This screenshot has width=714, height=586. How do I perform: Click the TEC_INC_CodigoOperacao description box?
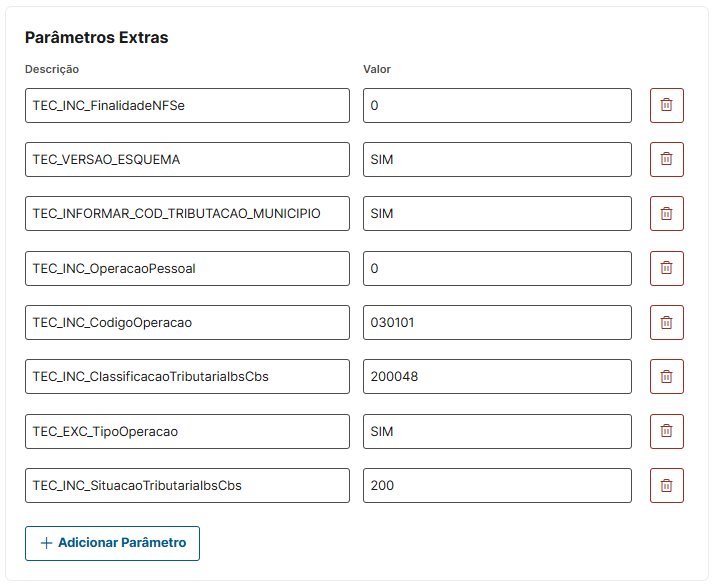[x=187, y=322]
